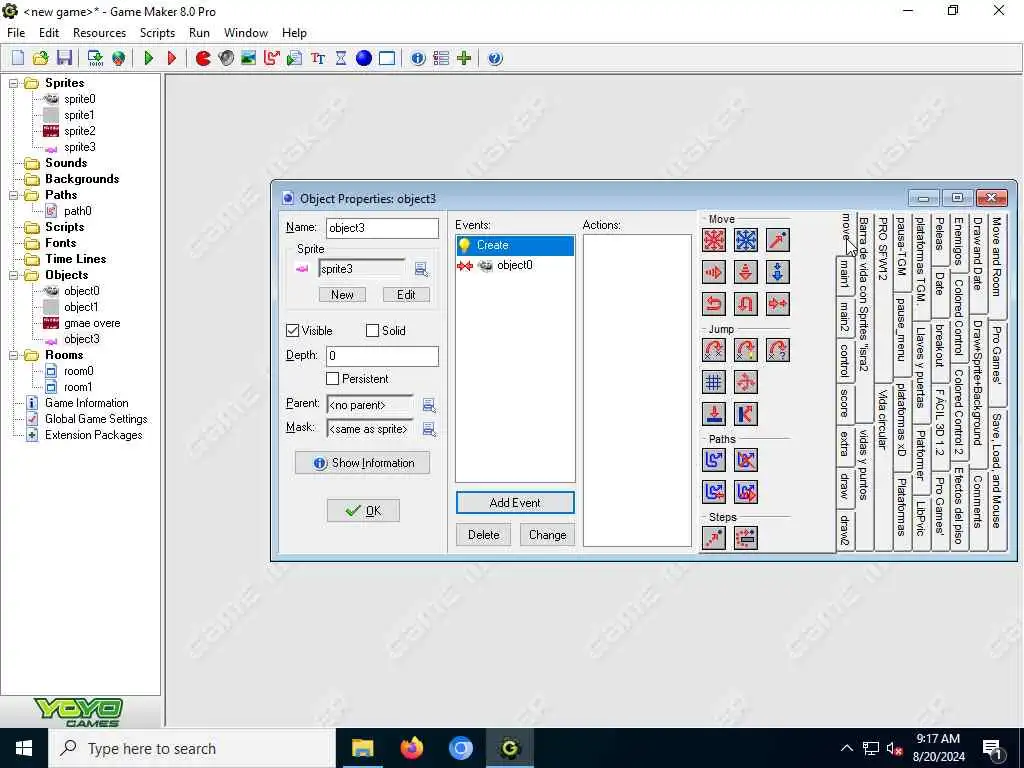This screenshot has width=1024, height=768.
Task: Click the Windows Start button
Action: pos(24,748)
